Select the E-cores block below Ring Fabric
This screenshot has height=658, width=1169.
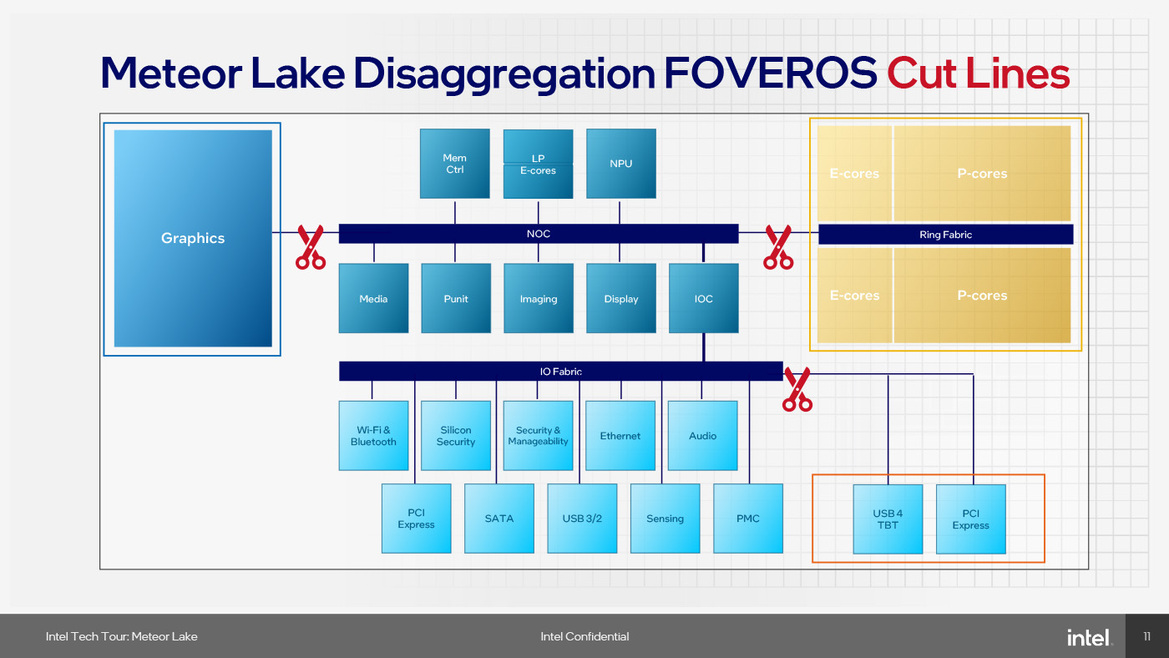[x=854, y=295]
